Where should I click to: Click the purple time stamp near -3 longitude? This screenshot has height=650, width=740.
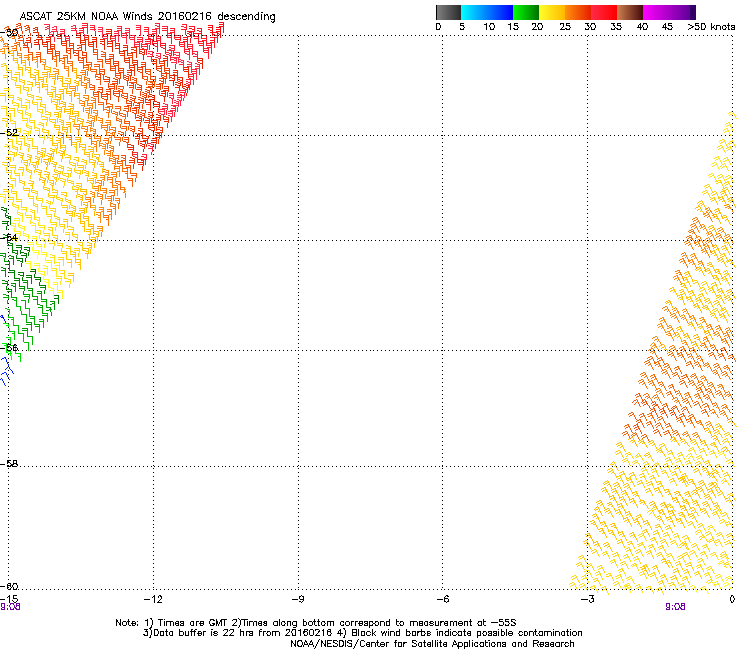pyautogui.click(x=675, y=607)
